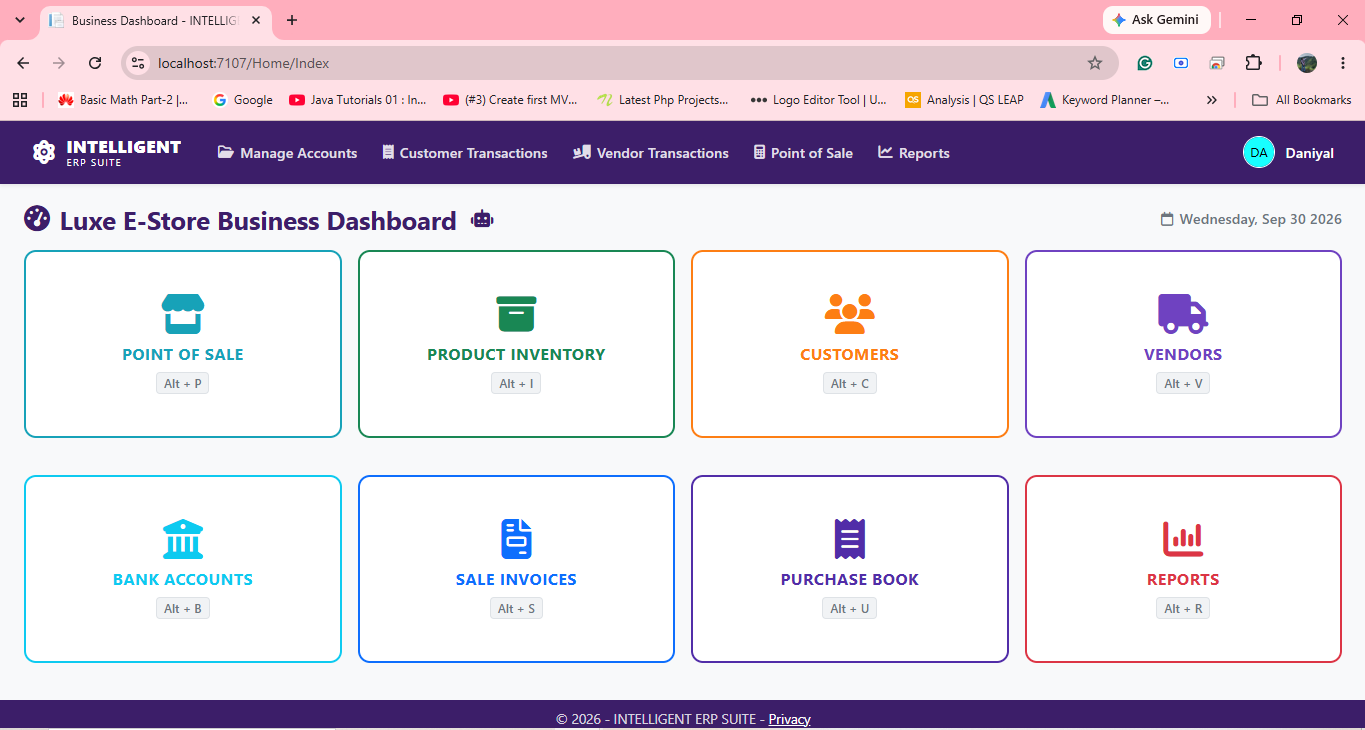The height and width of the screenshot is (730, 1365).
Task: Open the CUSTOMERS card label
Action: [x=849, y=354]
